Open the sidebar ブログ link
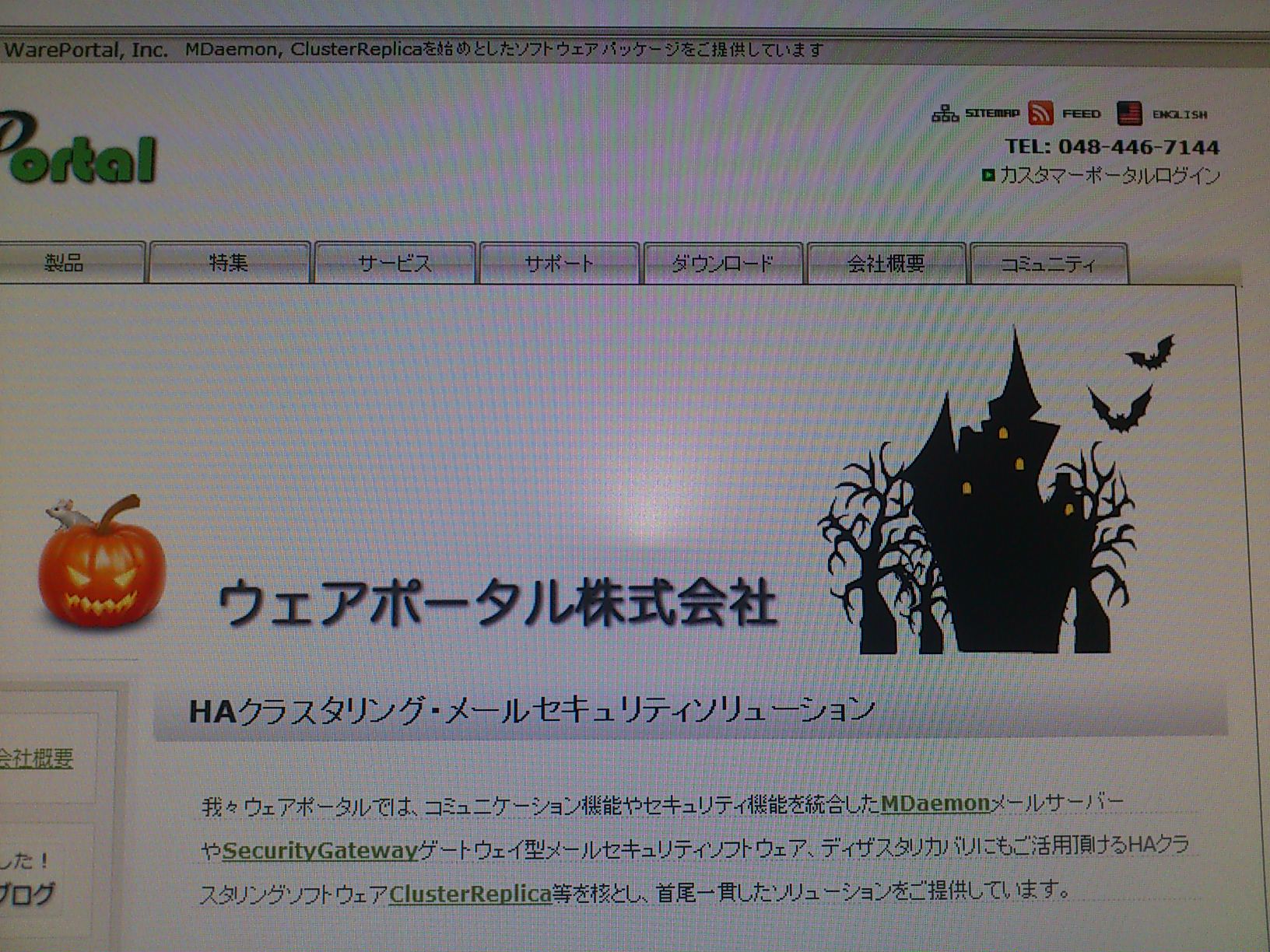This screenshot has width=1270, height=952. (x=26, y=895)
